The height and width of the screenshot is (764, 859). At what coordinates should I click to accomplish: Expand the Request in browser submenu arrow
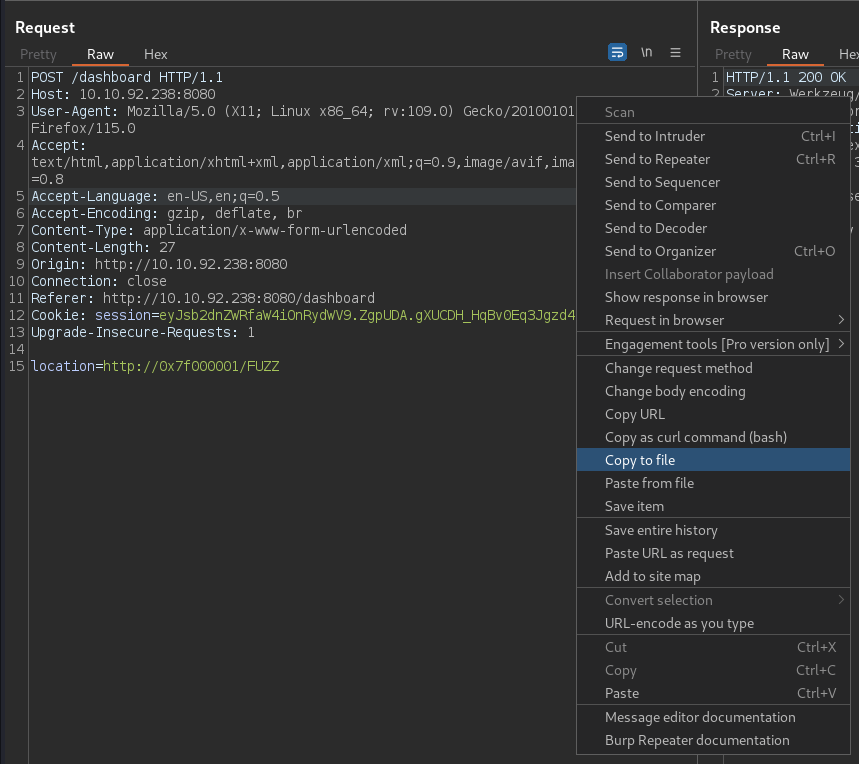click(x=841, y=320)
